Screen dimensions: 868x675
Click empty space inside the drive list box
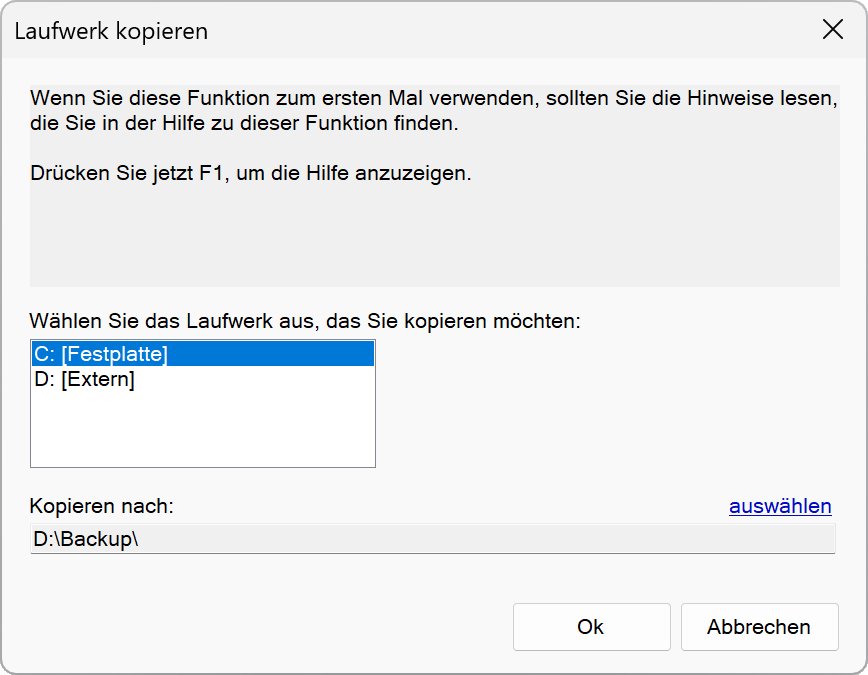tap(200, 430)
